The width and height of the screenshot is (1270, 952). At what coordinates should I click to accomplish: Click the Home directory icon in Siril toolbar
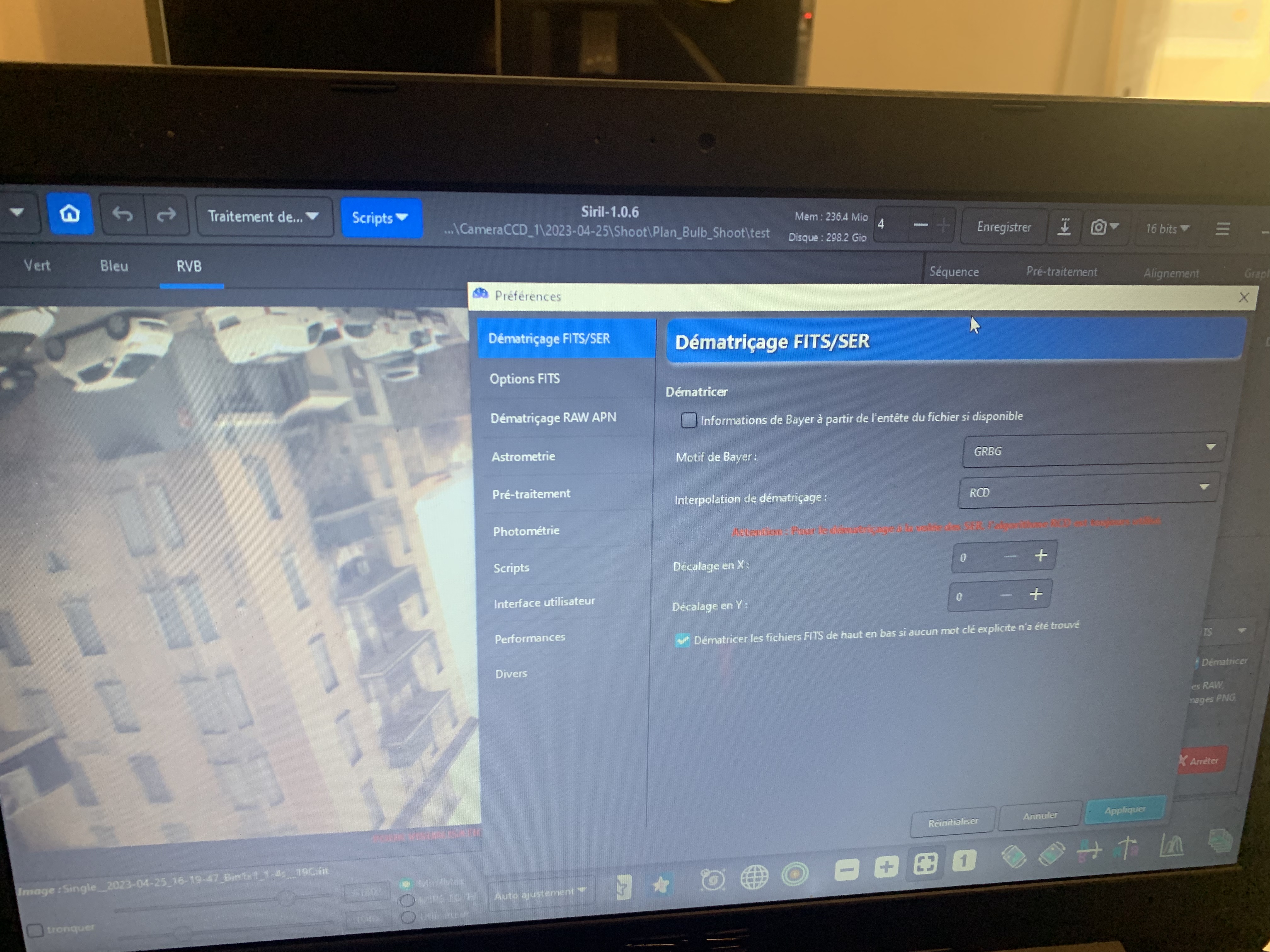(x=70, y=213)
